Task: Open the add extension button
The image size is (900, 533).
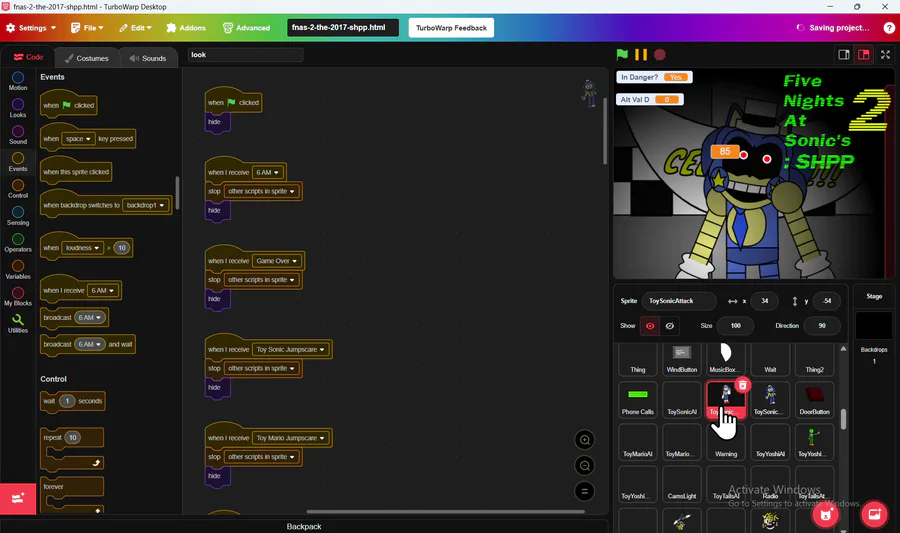Action: [18, 498]
